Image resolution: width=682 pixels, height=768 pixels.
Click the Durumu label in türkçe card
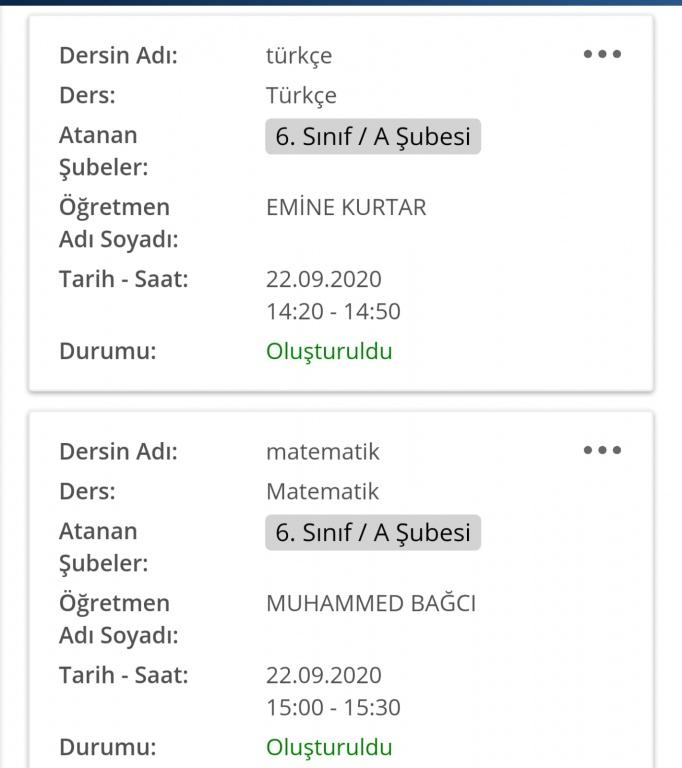tap(108, 351)
